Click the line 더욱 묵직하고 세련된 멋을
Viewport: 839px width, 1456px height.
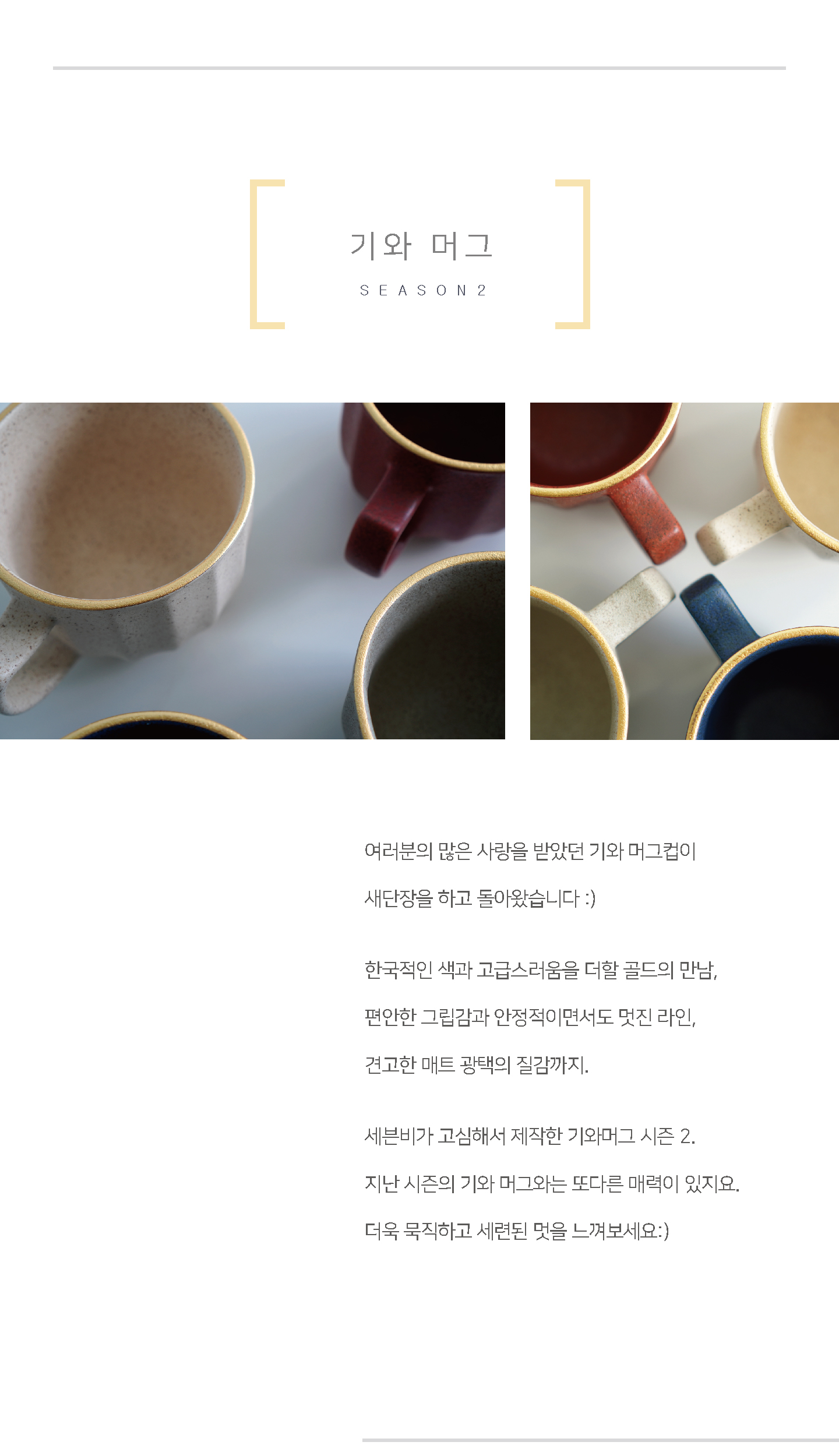(517, 1231)
